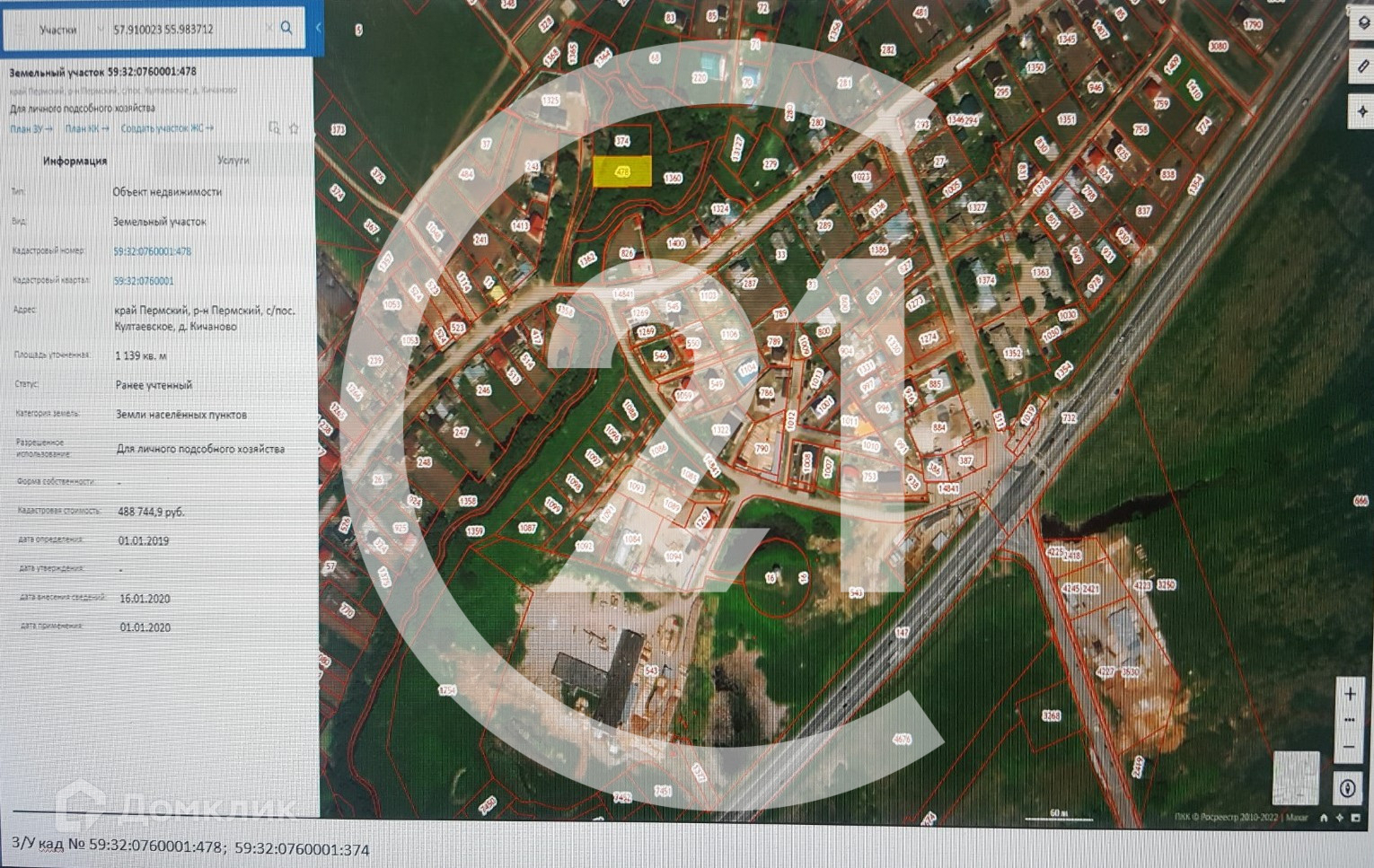Collapse the info side panel arrow
This screenshot has width=1374, height=868.
tap(319, 28)
